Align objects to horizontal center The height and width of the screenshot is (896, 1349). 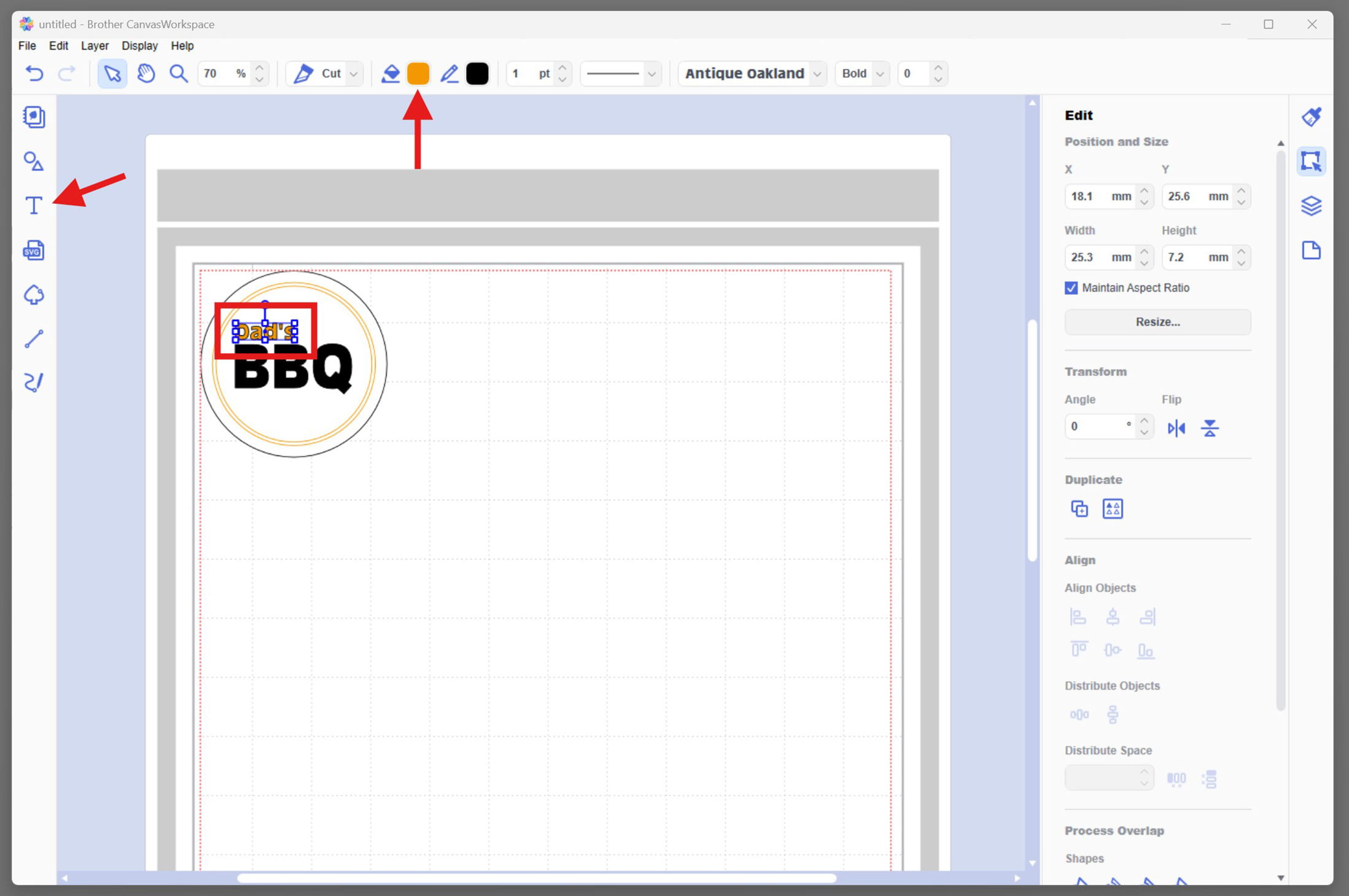pyautogui.click(x=1112, y=617)
